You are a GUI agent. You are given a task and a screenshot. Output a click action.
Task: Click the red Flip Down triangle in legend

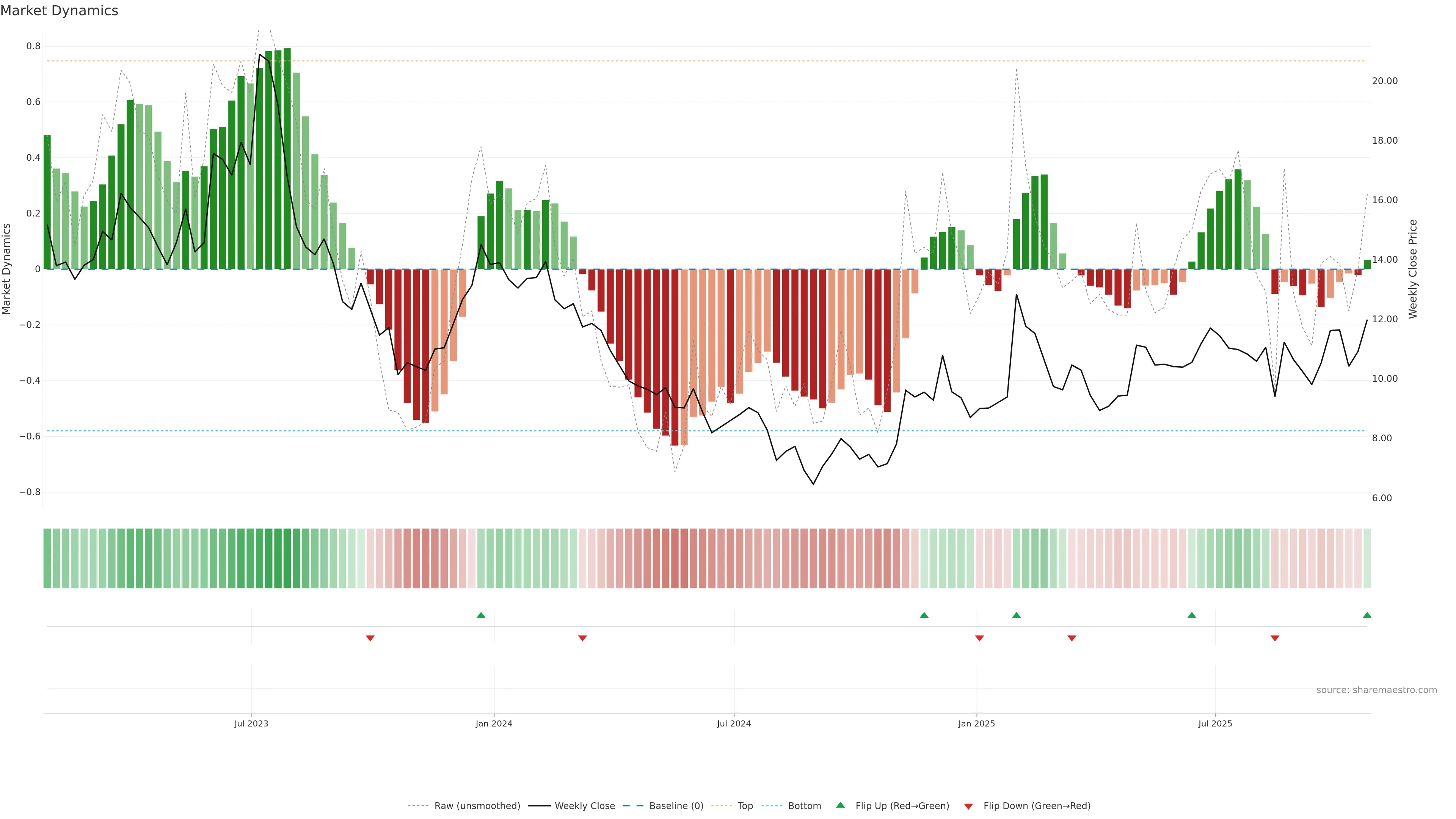[x=968, y=806]
